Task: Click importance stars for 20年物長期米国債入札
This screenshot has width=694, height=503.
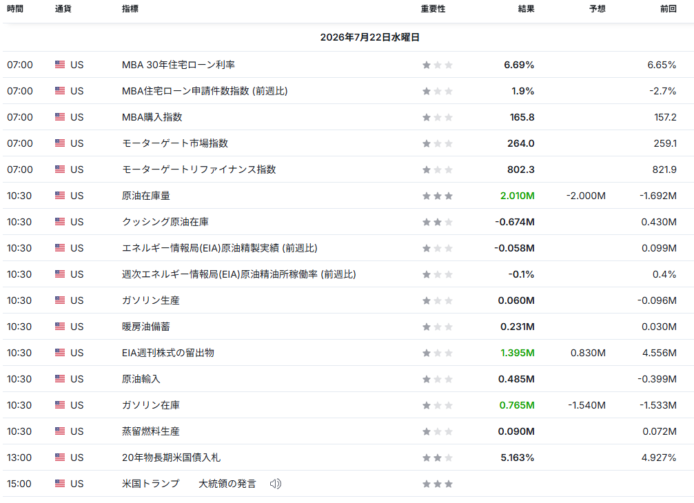Action: click(437, 457)
